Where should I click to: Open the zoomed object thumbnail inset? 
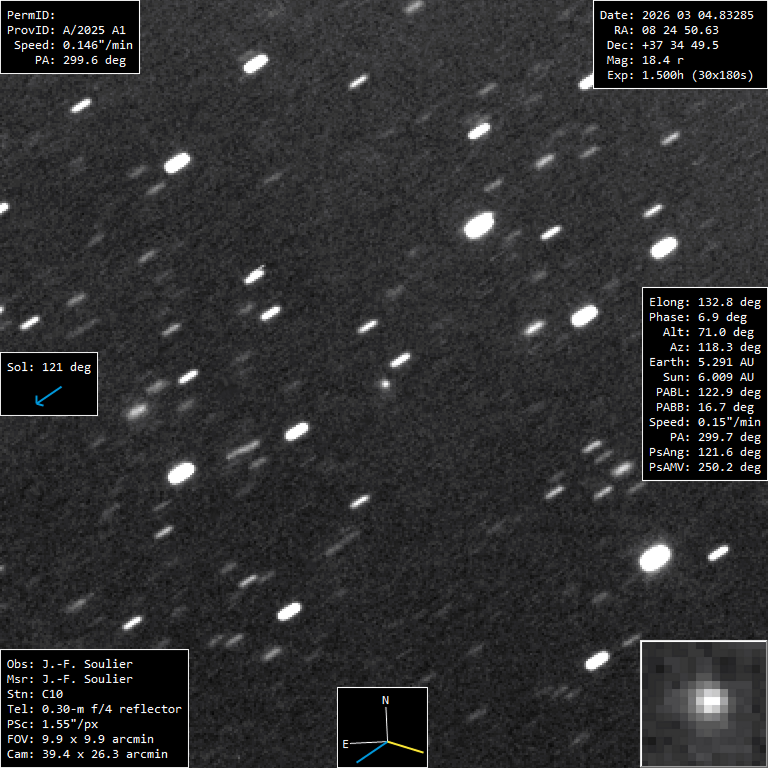[x=703, y=703]
